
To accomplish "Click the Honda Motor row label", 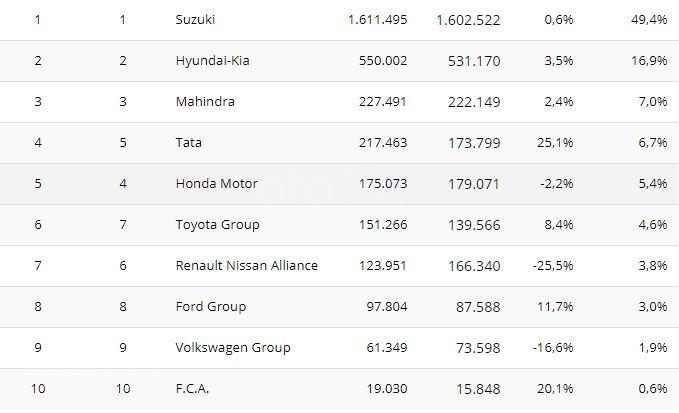I will pyautogui.click(x=217, y=184).
